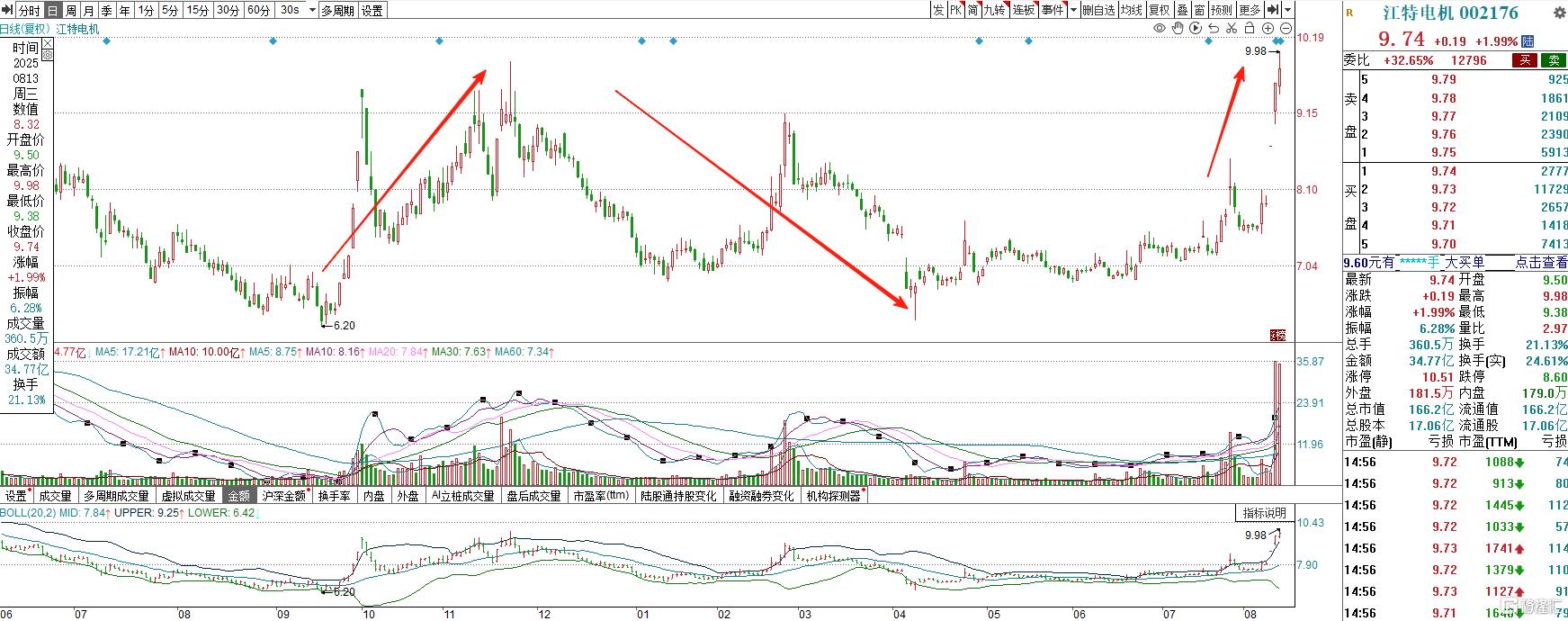Select the 日 daily period tab
Viewport: 1568px width, 621px height.
point(52,10)
